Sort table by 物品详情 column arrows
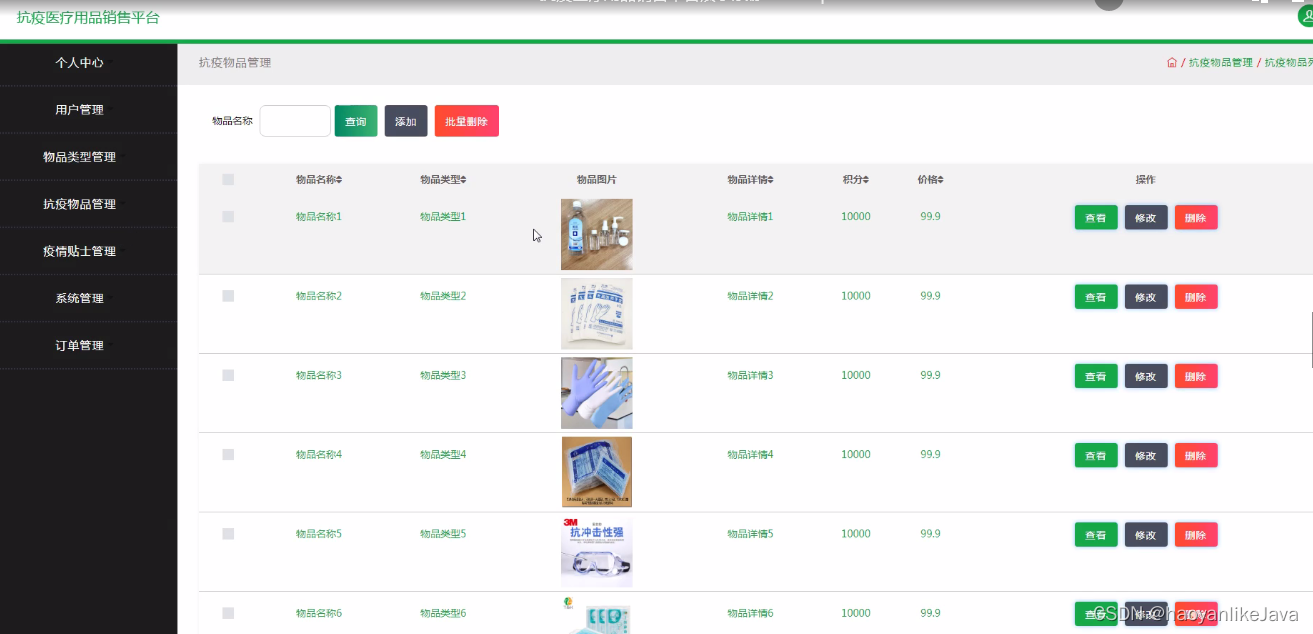 click(x=770, y=180)
